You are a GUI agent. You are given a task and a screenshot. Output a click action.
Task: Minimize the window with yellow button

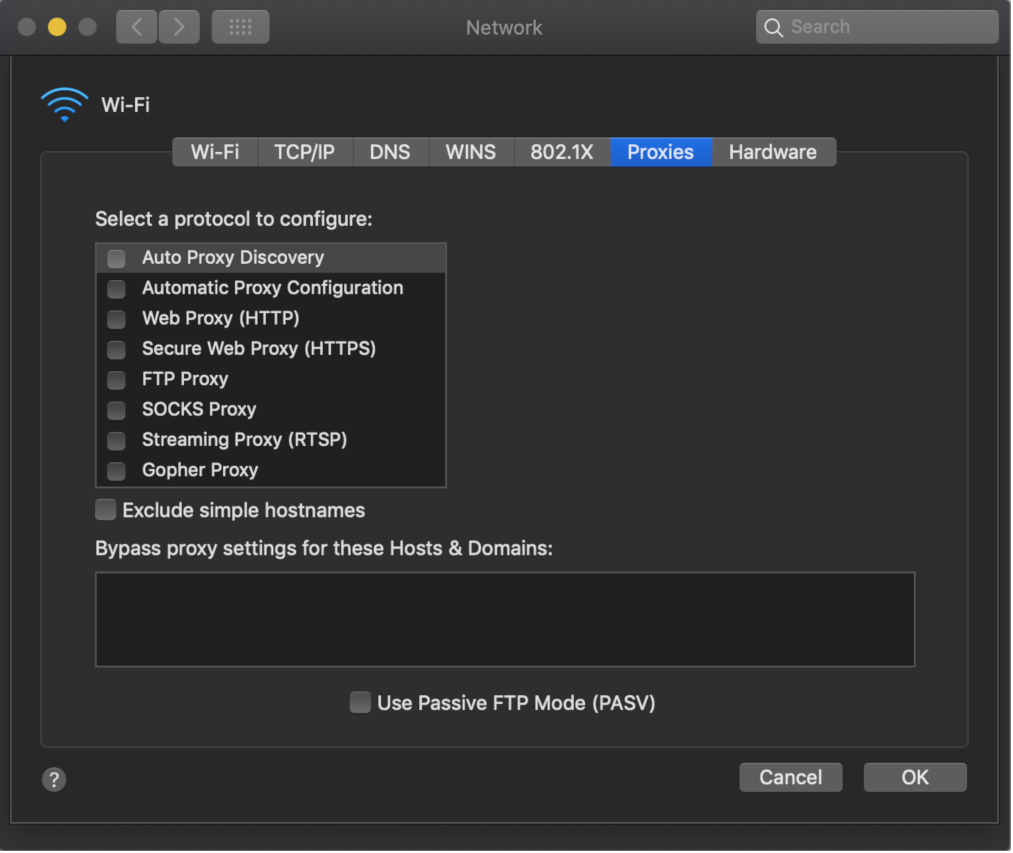pos(57,27)
